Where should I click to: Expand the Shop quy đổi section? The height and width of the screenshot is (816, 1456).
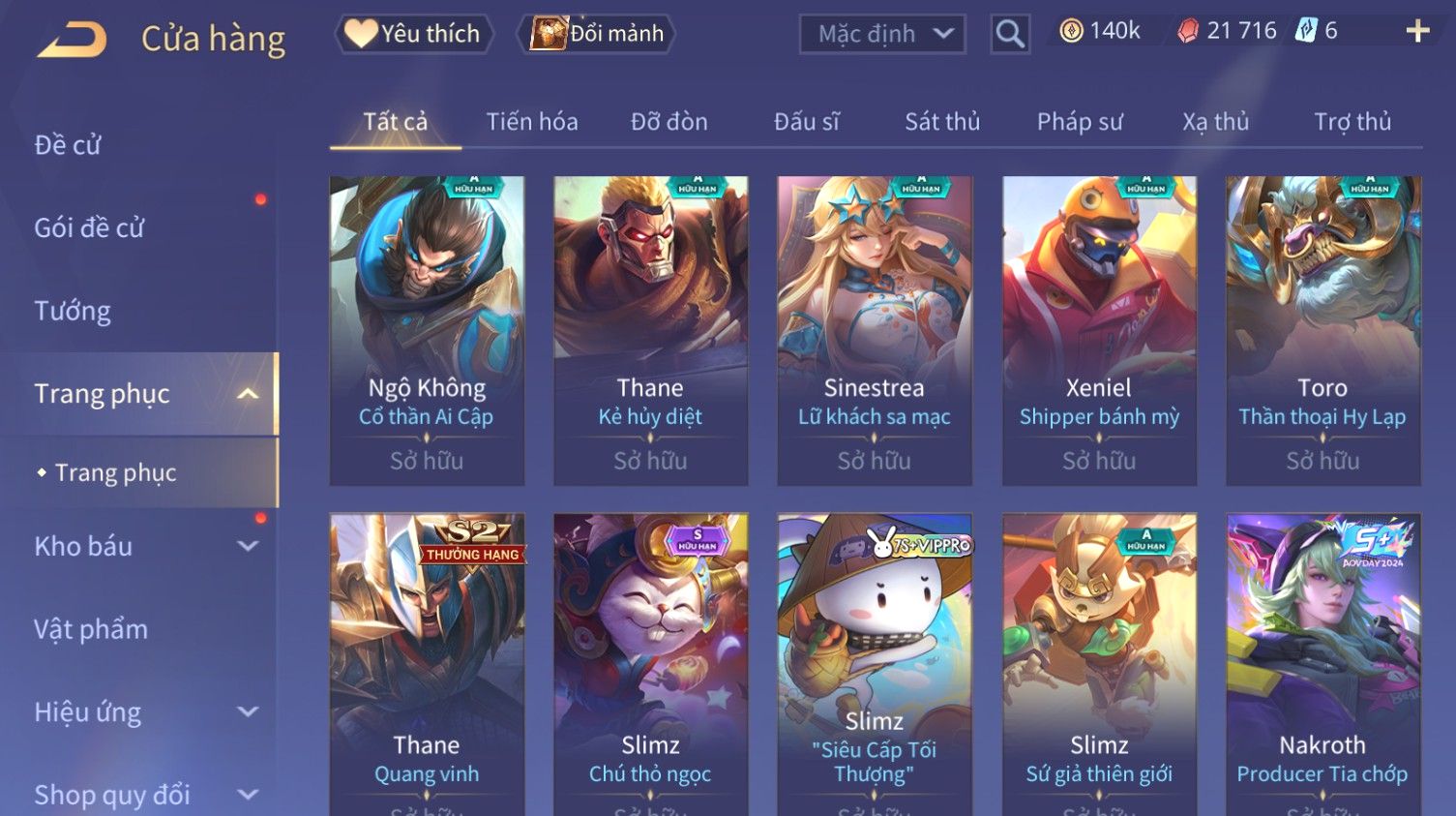[248, 795]
